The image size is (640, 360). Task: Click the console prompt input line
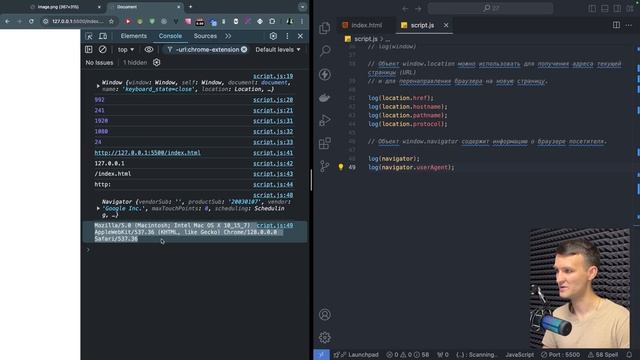196,249
